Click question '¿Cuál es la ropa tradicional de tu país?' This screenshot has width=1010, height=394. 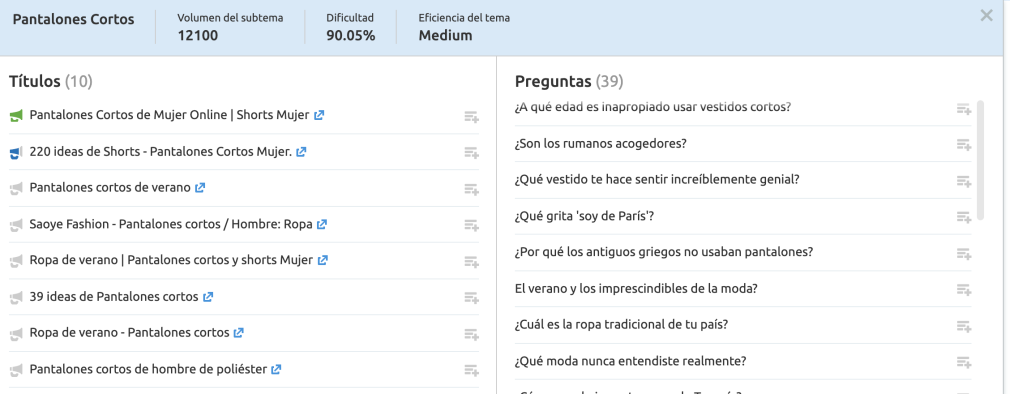point(622,324)
